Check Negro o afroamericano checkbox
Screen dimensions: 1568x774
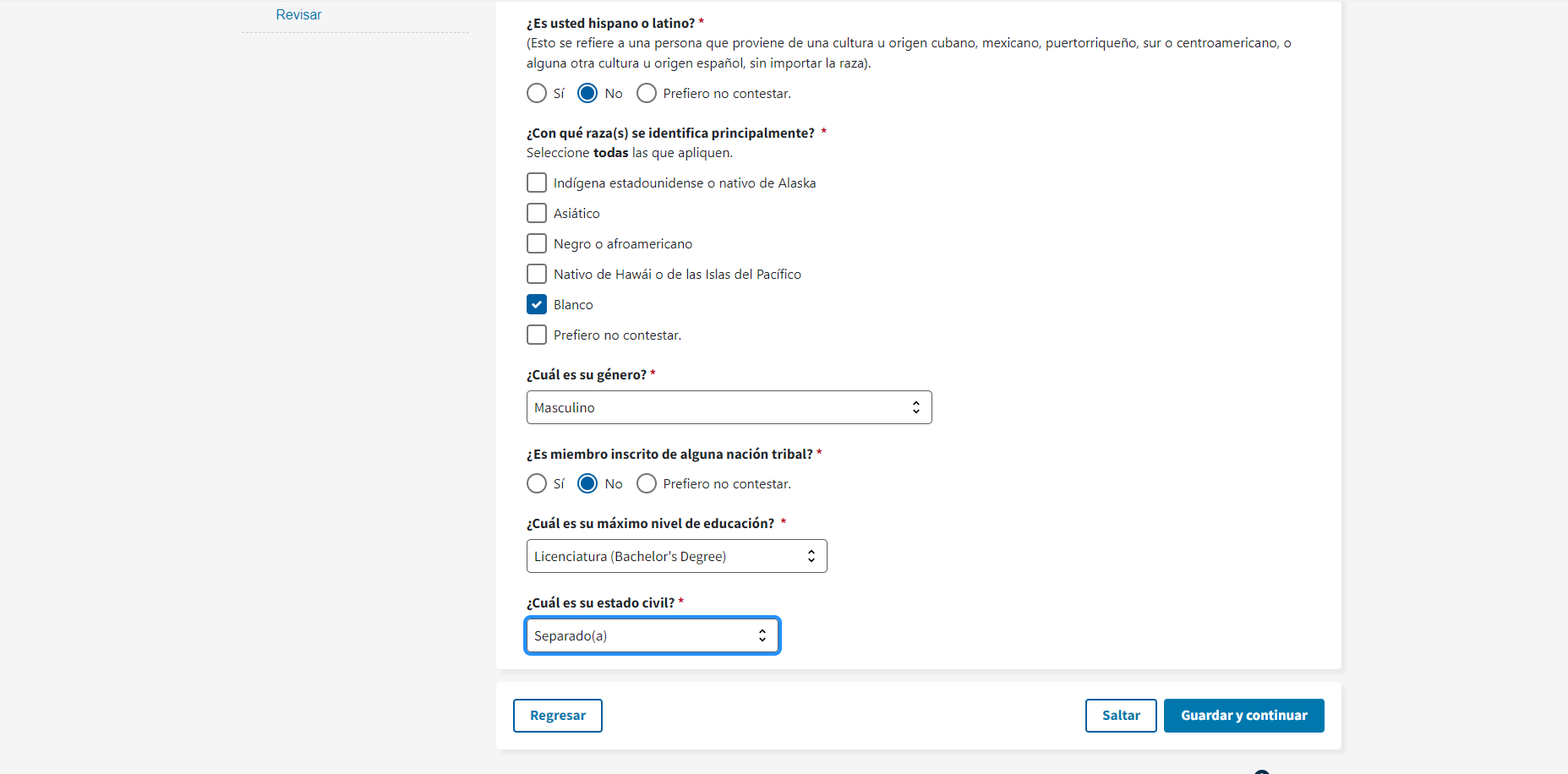coord(537,243)
